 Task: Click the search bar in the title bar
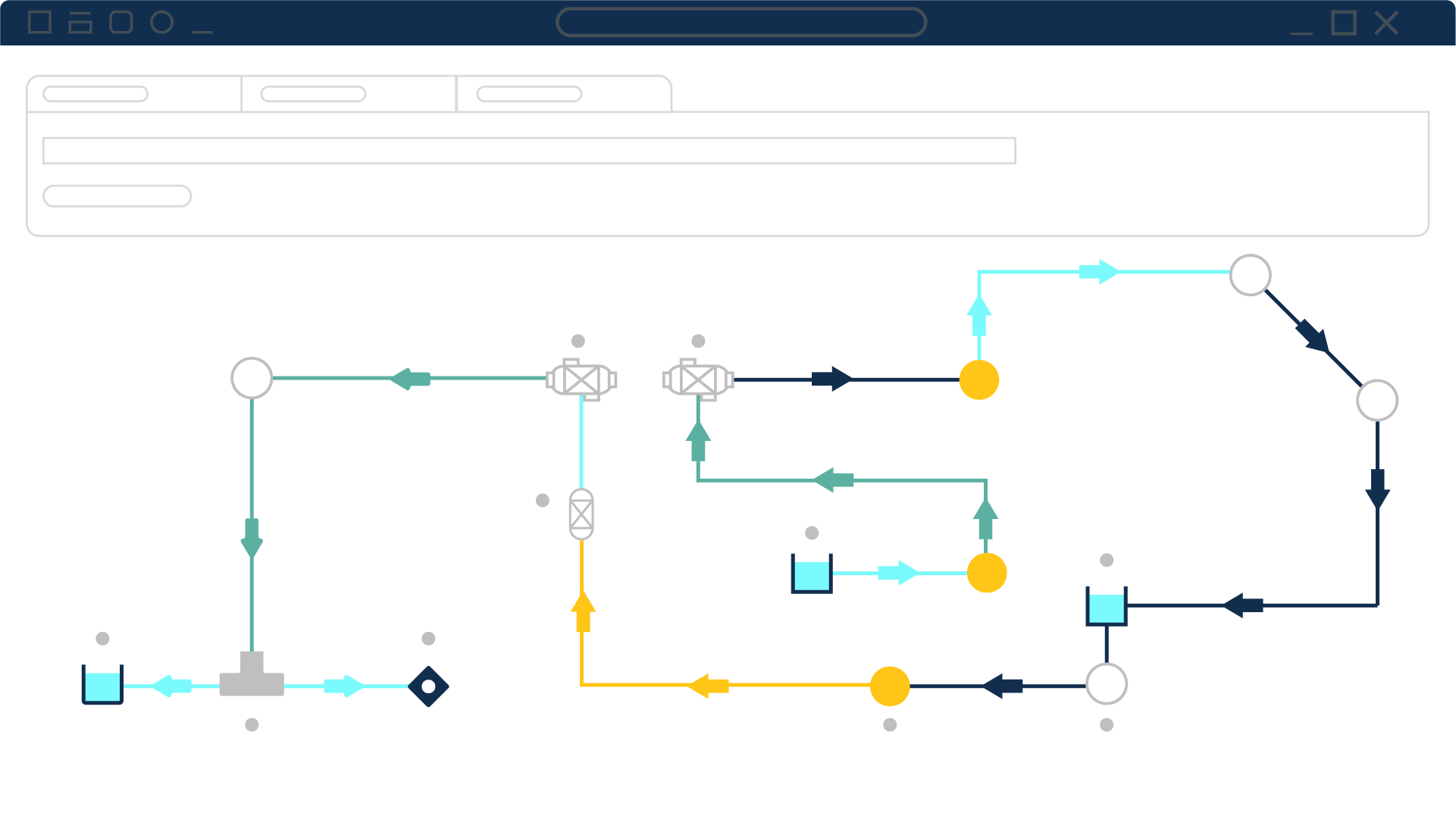pos(741,22)
